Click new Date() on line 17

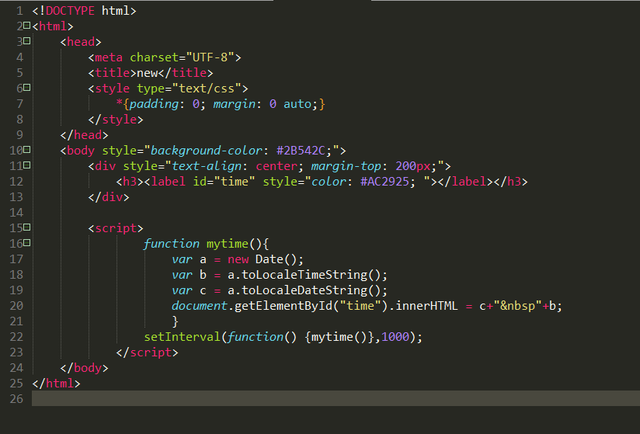(x=265, y=259)
